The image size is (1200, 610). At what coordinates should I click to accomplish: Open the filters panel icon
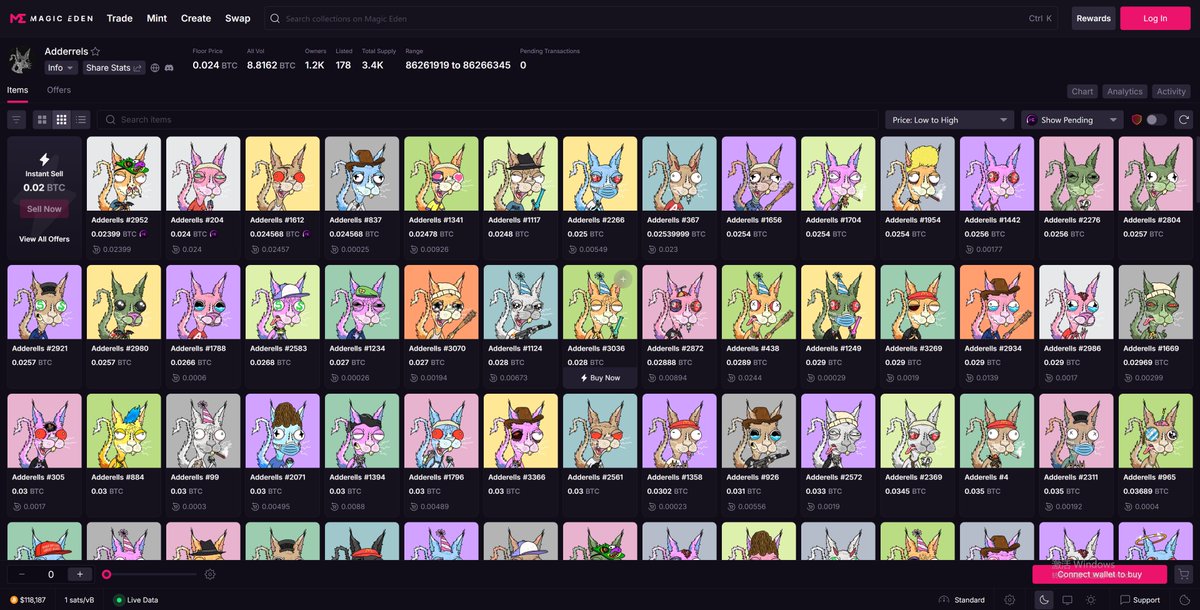(16, 119)
